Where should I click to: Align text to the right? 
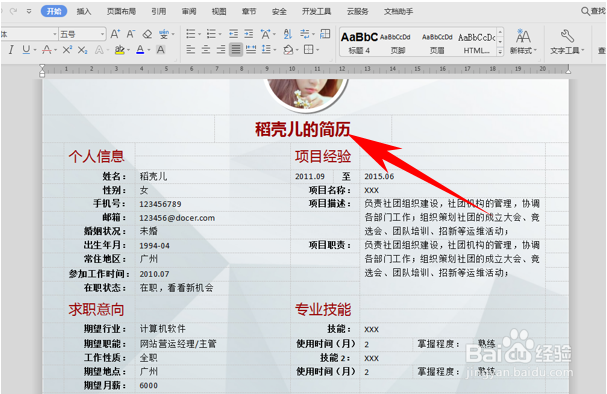coord(221,50)
